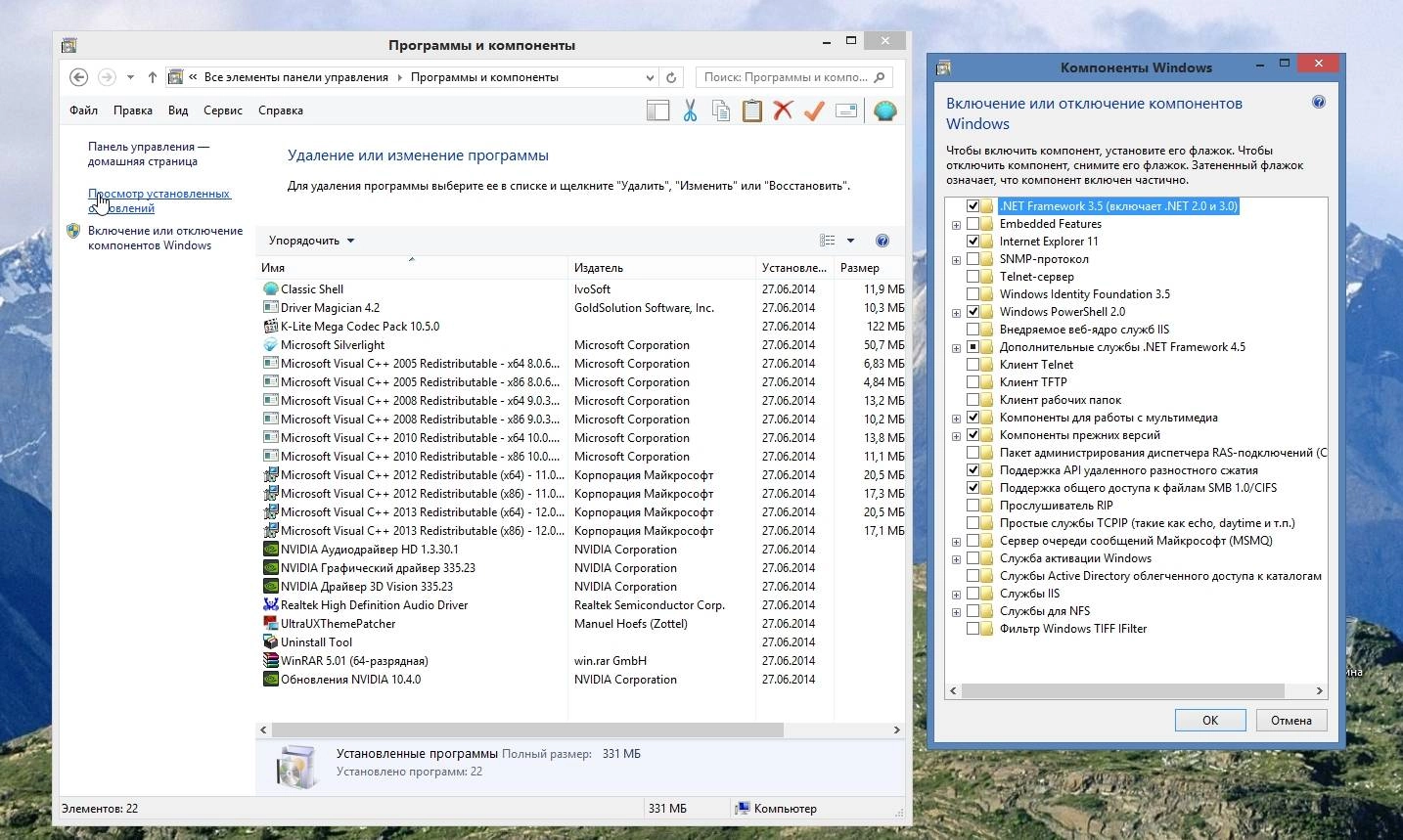Expand the SNMP-протокол node
This screenshot has width=1403, height=840.
(956, 260)
